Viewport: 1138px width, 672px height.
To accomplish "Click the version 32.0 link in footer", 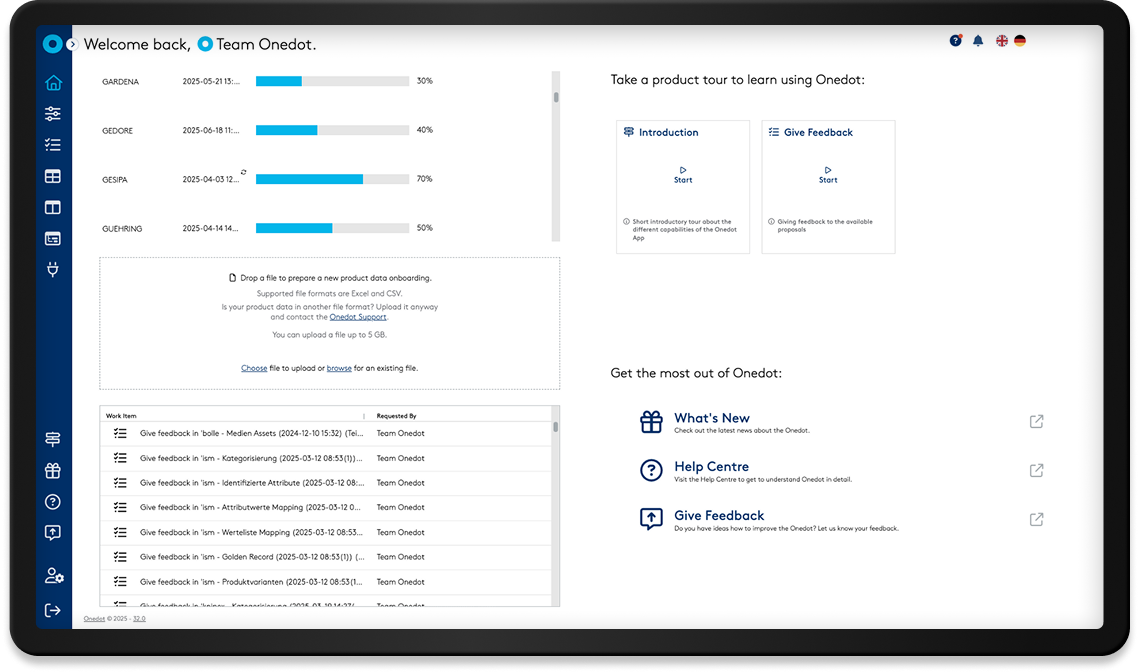I will (139, 619).
